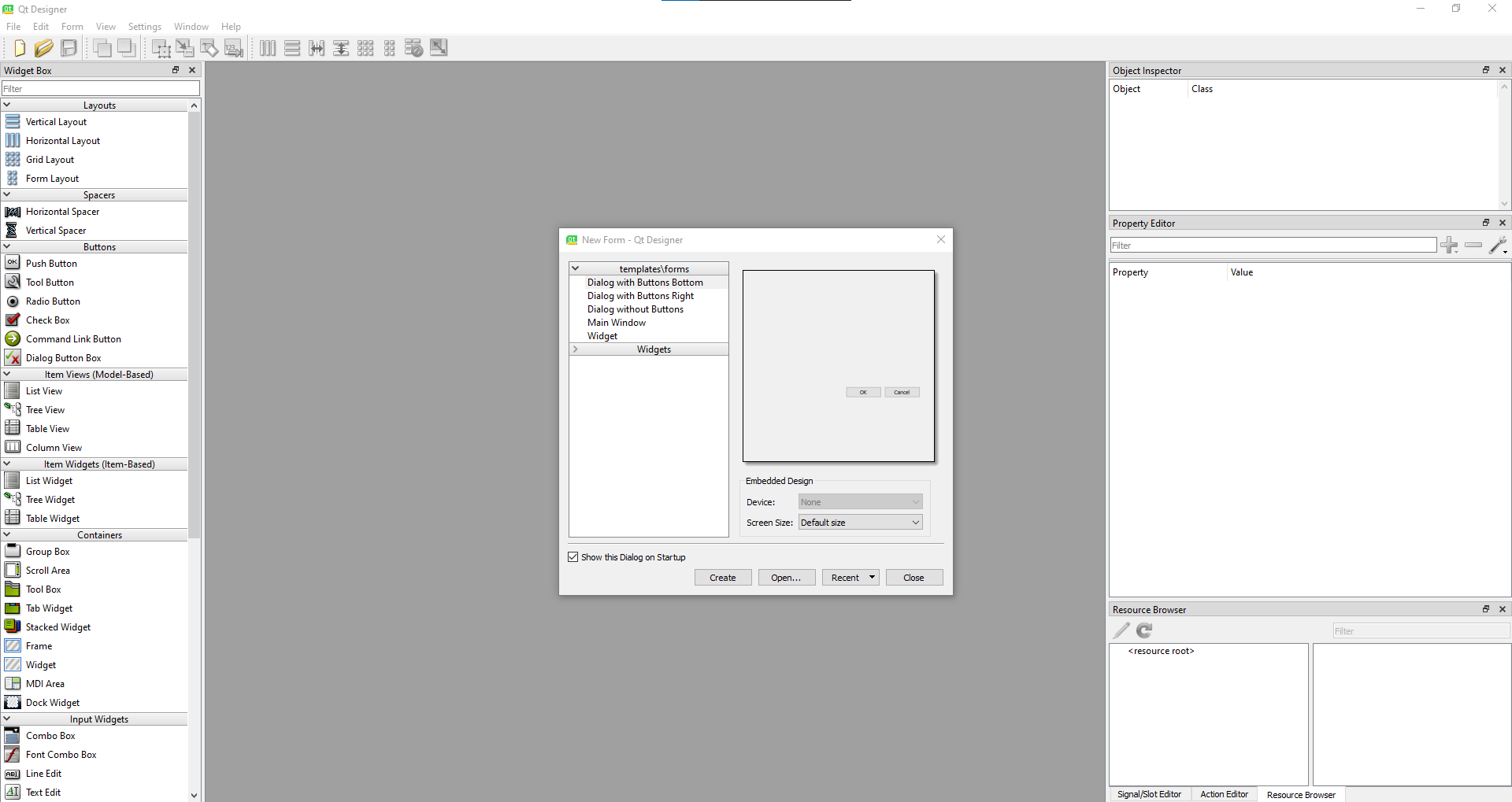Select Dialog with Buttons Right template
The image size is (1512, 802).
pos(640,296)
